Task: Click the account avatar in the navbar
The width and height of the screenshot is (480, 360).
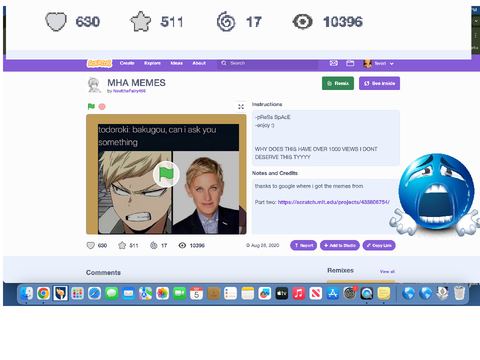Action: [368, 64]
